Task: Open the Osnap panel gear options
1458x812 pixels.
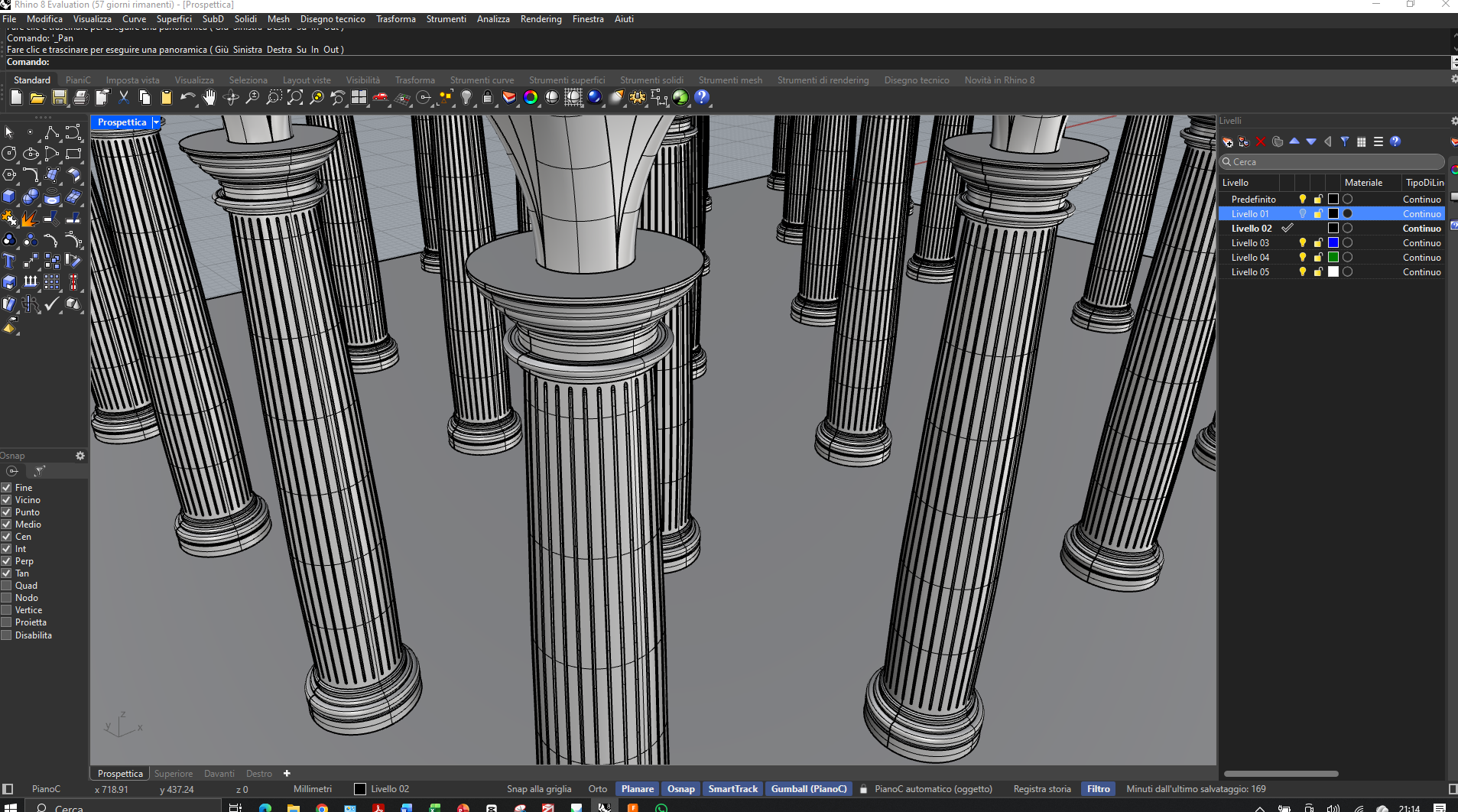Action: (80, 456)
